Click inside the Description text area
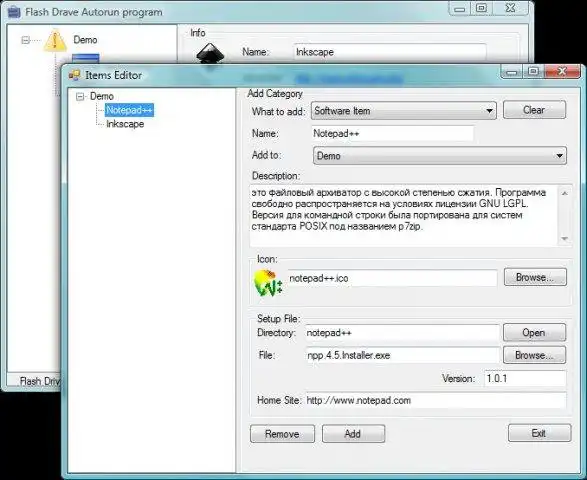Viewport: 587px width, 480px height. (404, 215)
